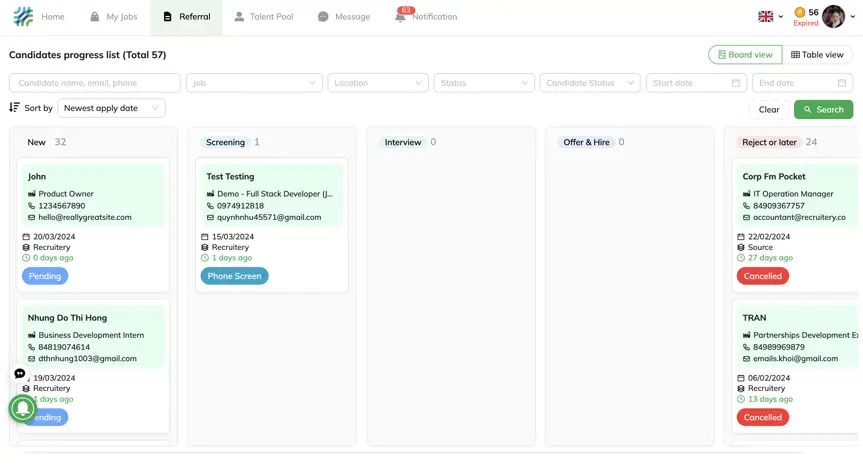Open the Notification bell icon
Viewport: 863px width, 465px height.
click(x=400, y=17)
